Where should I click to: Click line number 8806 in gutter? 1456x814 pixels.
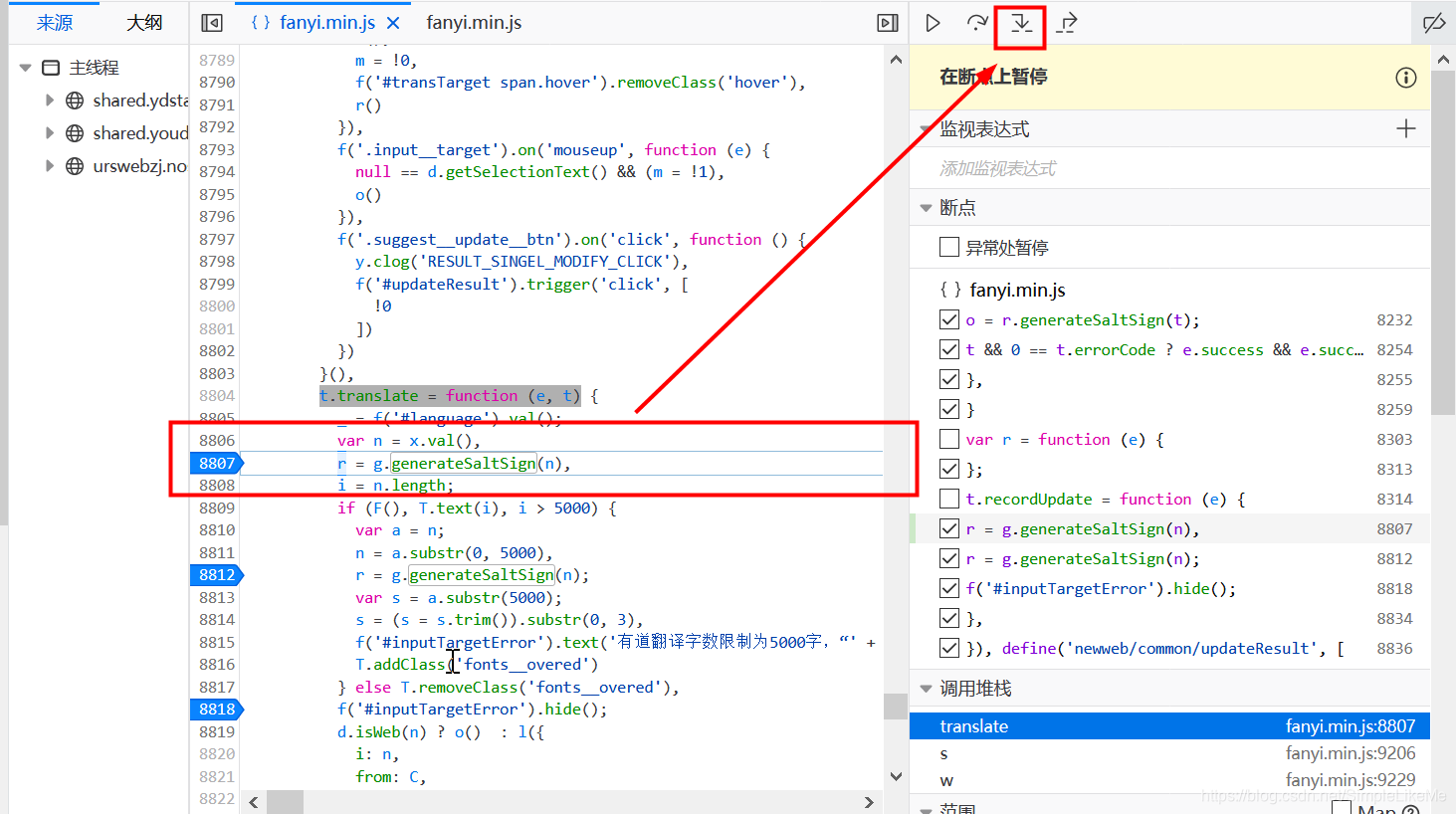pos(217,441)
